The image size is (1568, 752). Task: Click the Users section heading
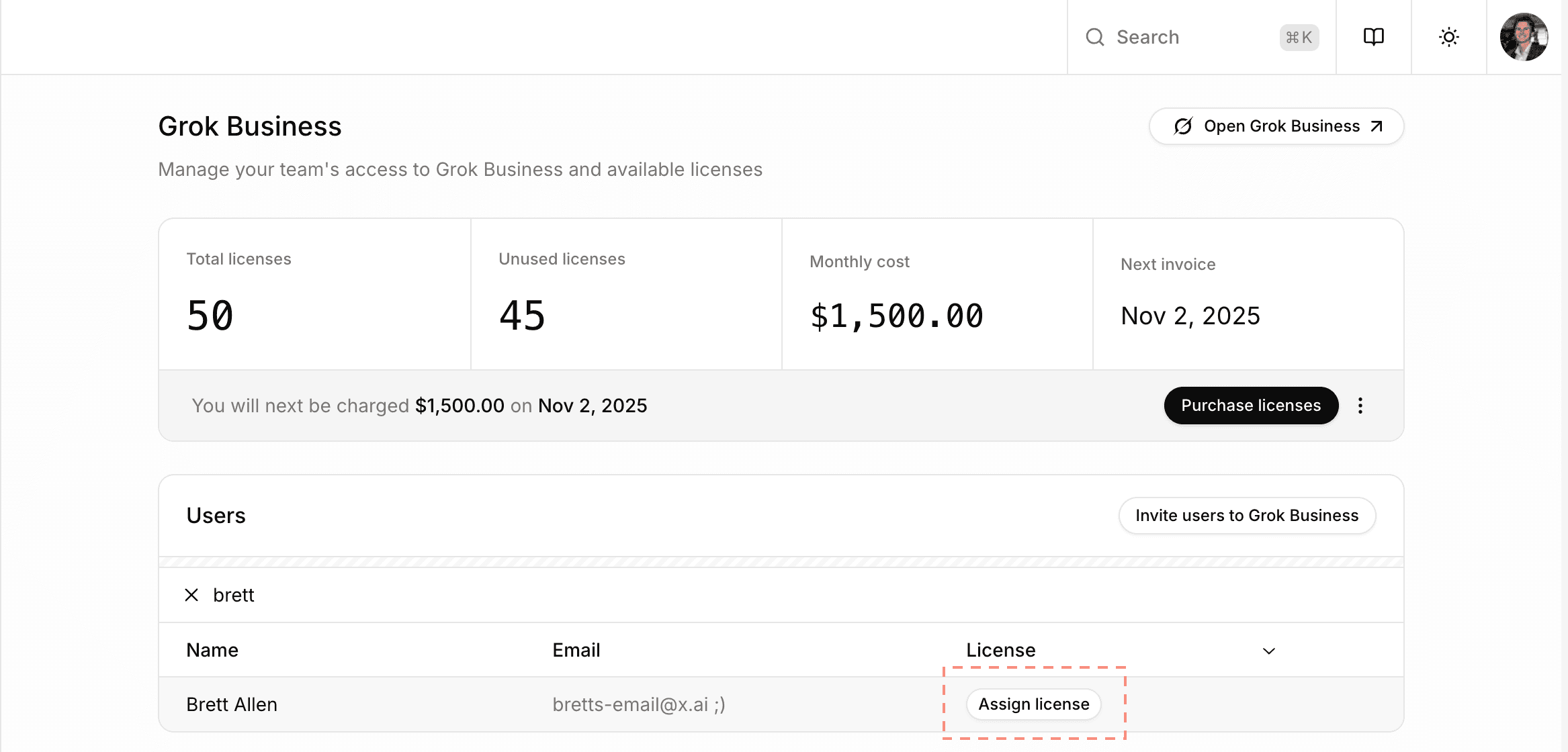pos(216,516)
